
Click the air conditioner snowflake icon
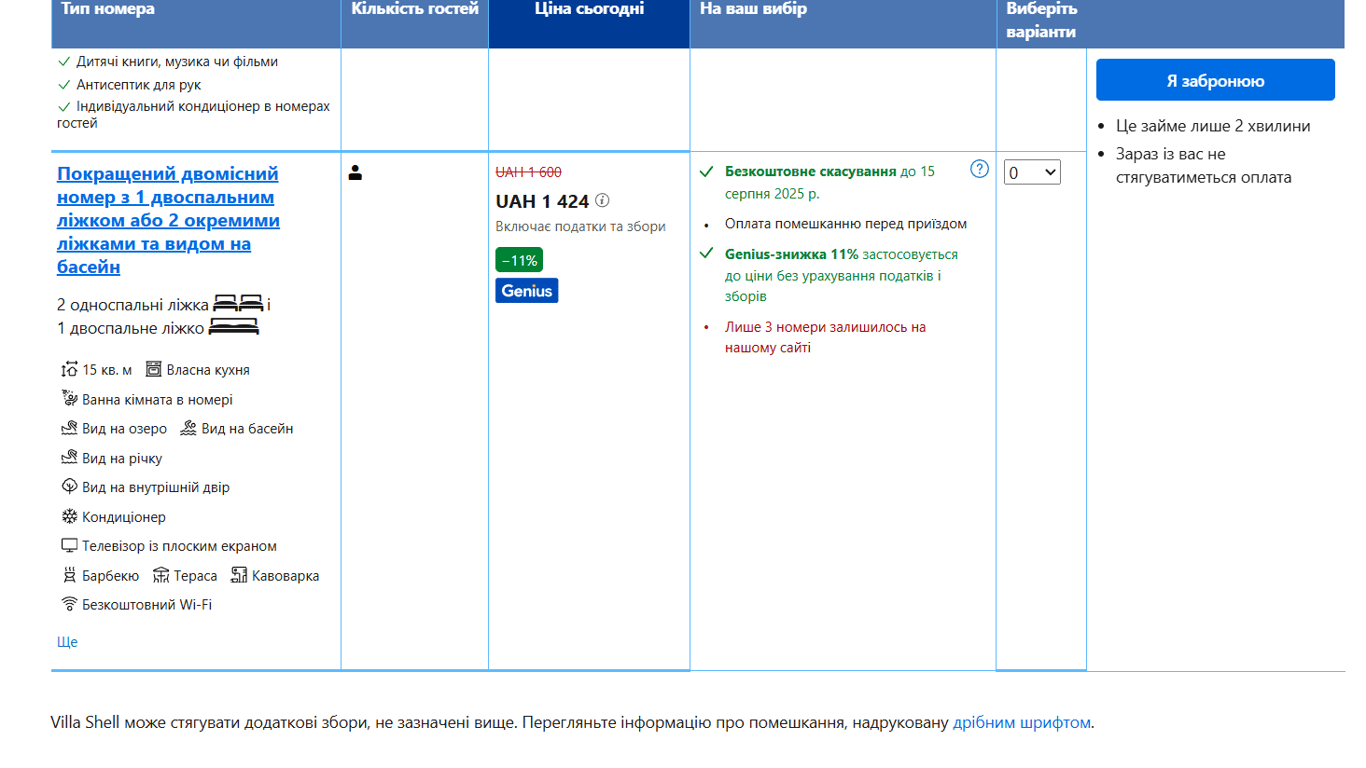pyautogui.click(x=69, y=517)
